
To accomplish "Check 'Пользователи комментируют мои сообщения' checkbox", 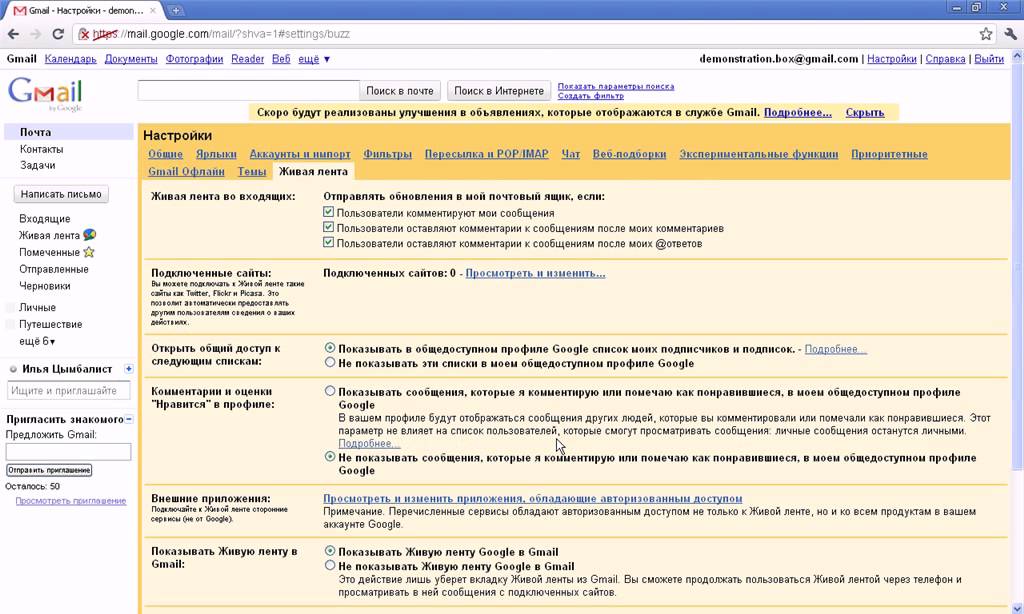I will click(328, 212).
